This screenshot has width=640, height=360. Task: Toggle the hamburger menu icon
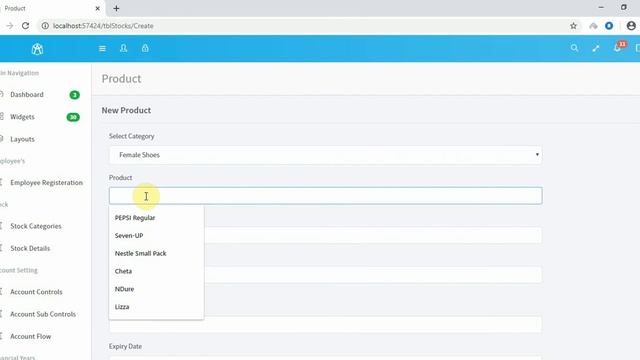click(x=102, y=49)
